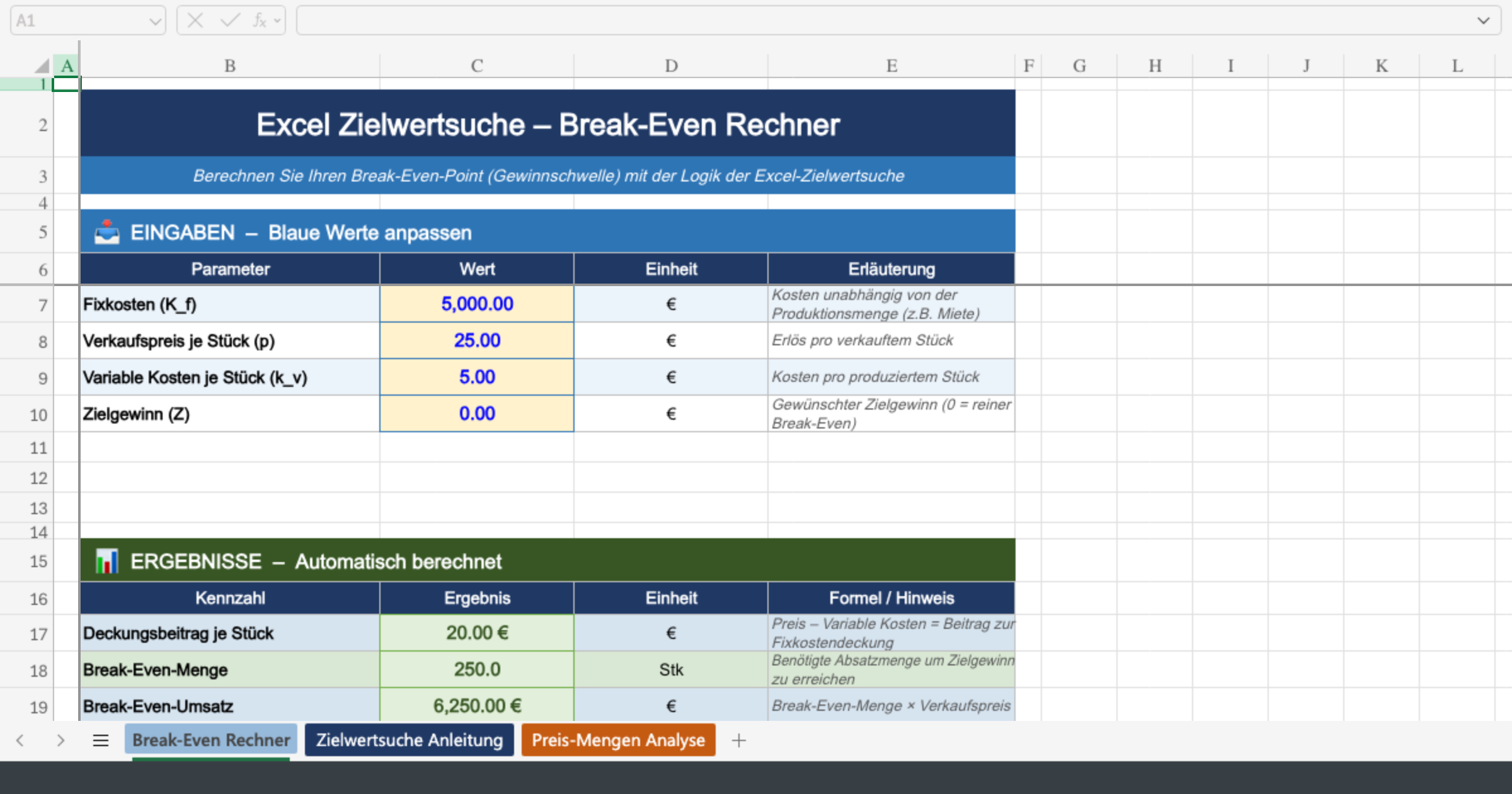Image resolution: width=1512 pixels, height=794 pixels.
Task: Click the Variable Kosten je Stück cell
Action: tap(230, 377)
